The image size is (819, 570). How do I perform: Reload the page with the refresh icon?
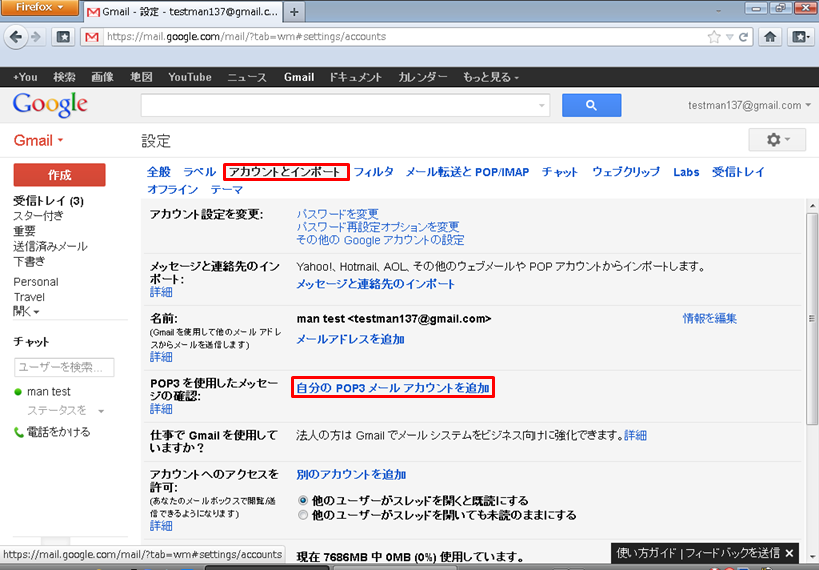click(743, 37)
